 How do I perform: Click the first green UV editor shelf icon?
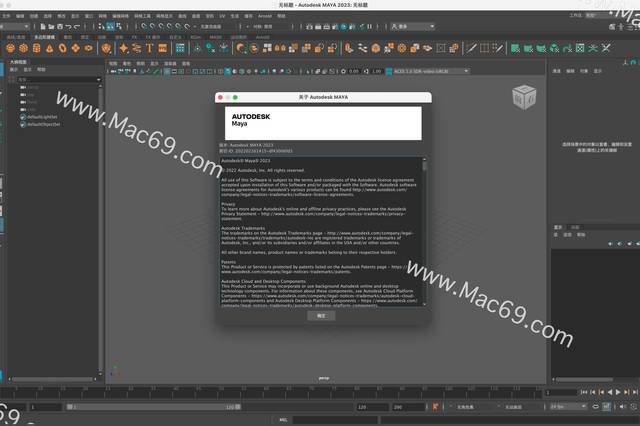coord(515,48)
